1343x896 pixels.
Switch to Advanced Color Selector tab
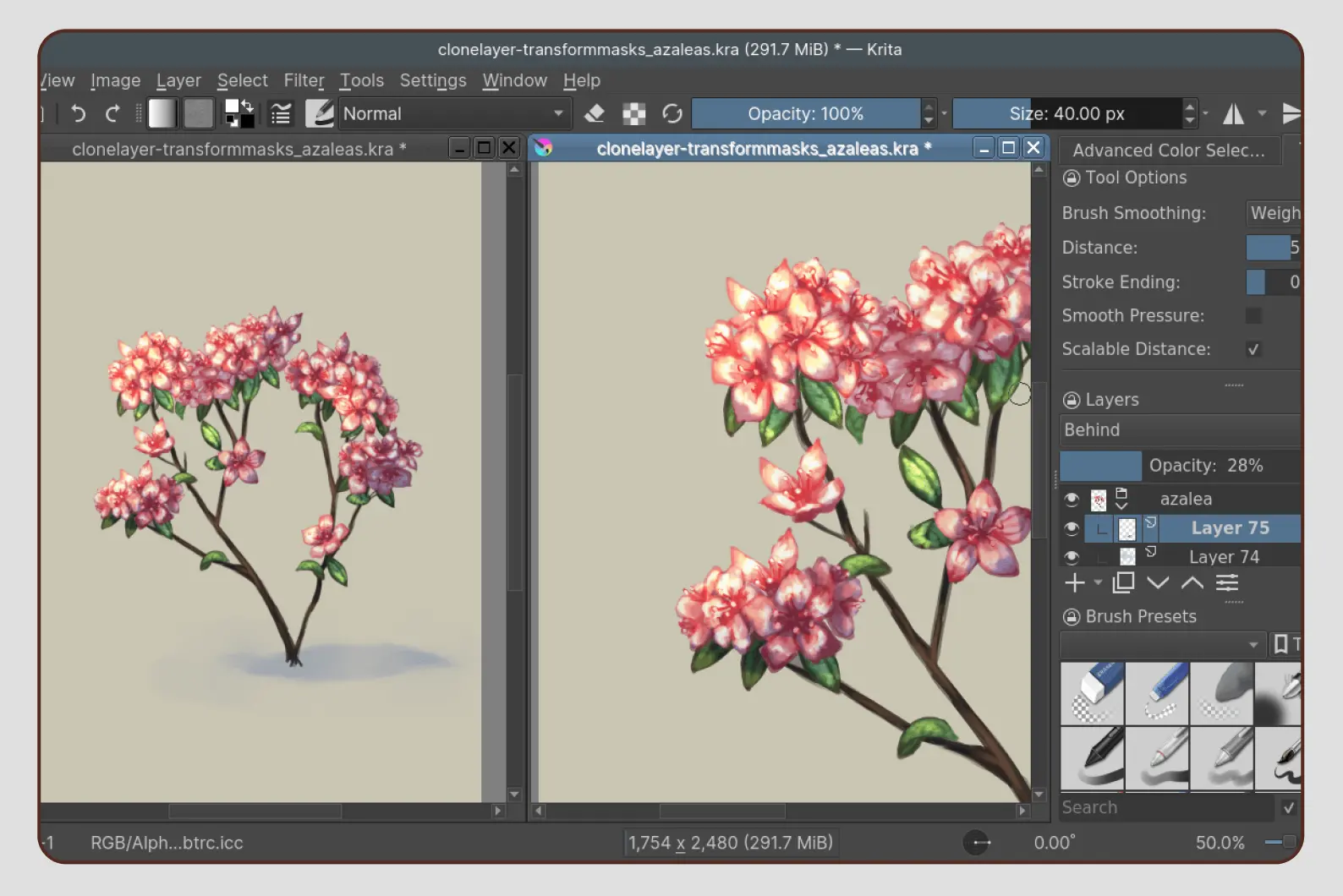[1169, 150]
